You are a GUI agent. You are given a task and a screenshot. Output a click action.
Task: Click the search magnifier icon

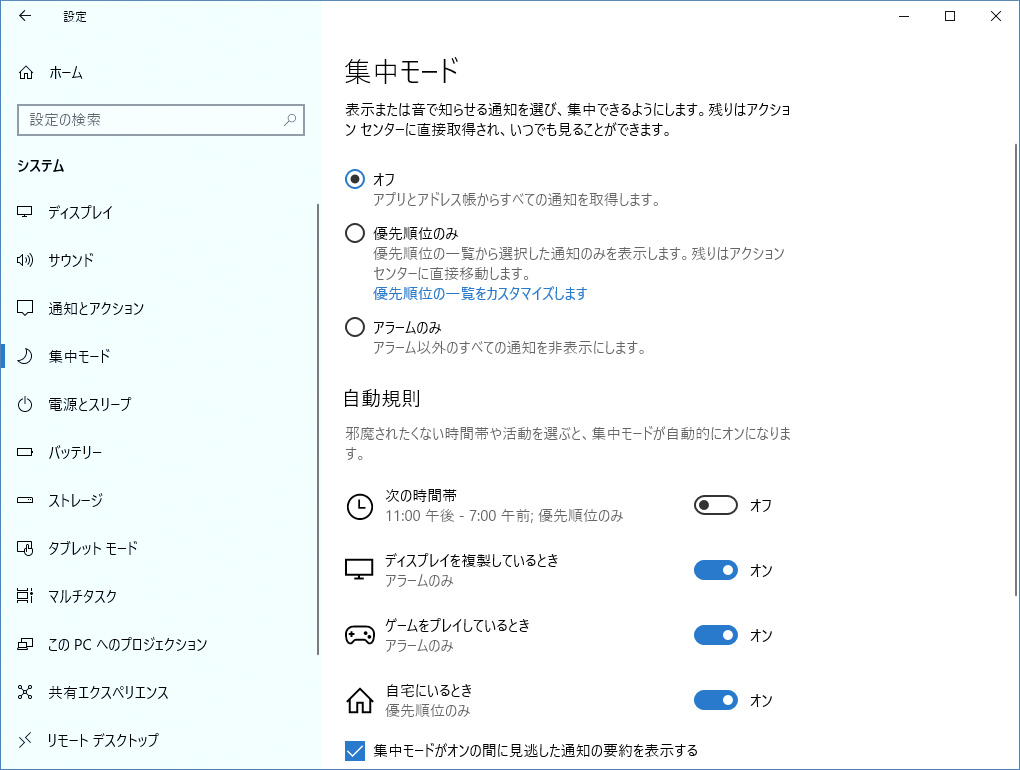(x=290, y=120)
